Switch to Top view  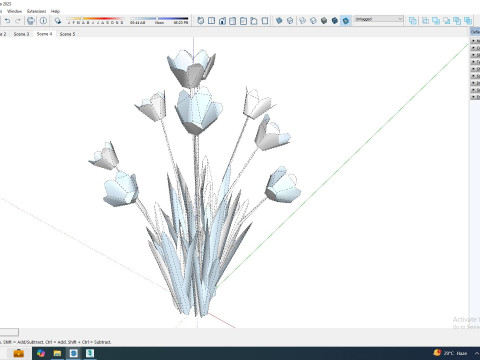211,21
